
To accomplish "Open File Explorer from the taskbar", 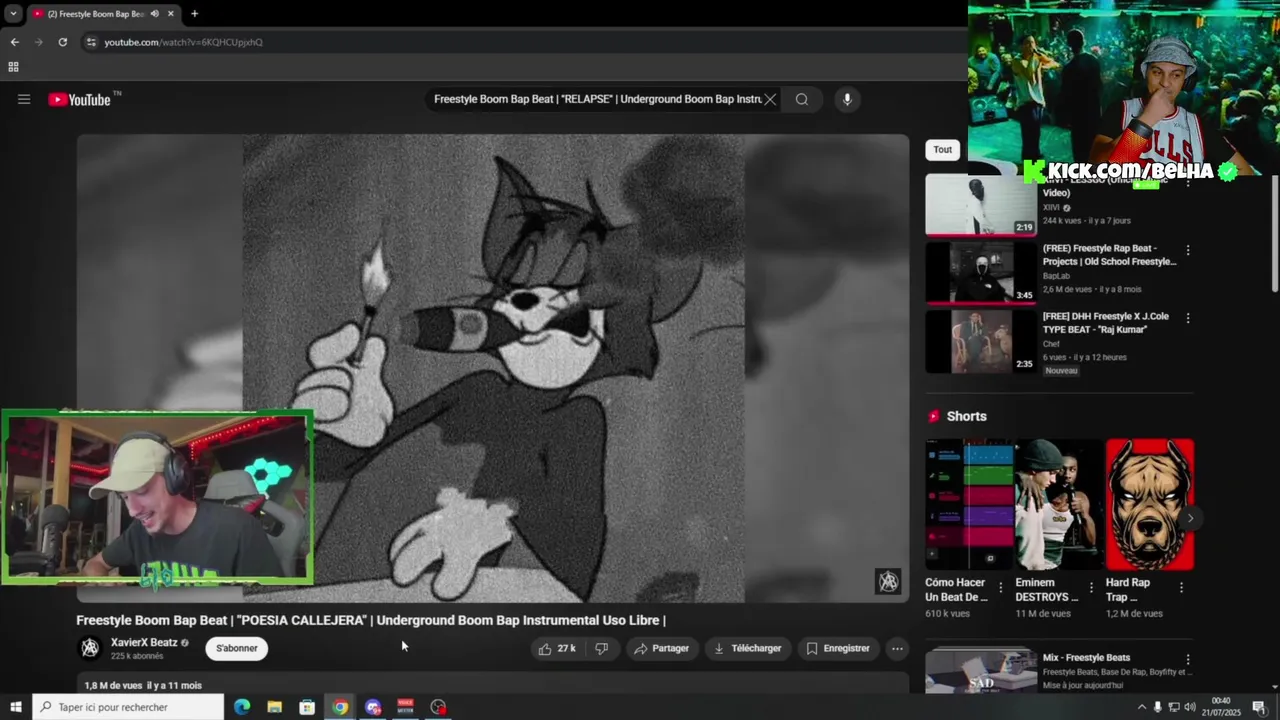I will pyautogui.click(x=274, y=707).
